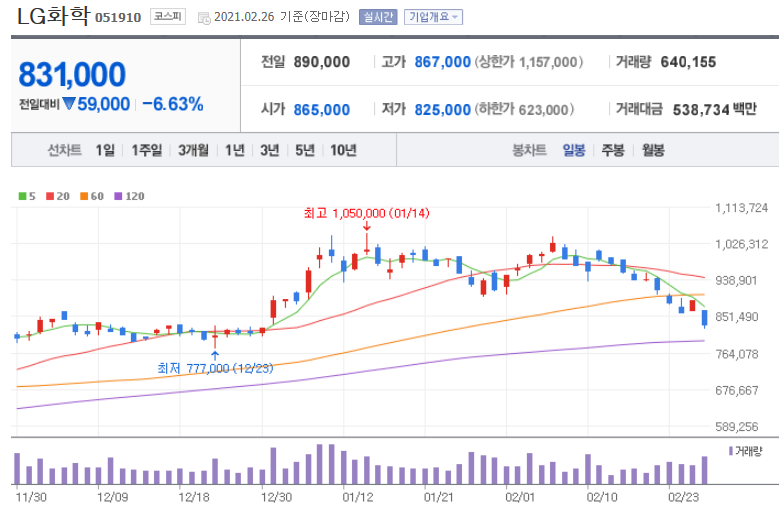This screenshot has width=779, height=506.
Task: Click the green 5-day moving average swatch
Action: 22,196
